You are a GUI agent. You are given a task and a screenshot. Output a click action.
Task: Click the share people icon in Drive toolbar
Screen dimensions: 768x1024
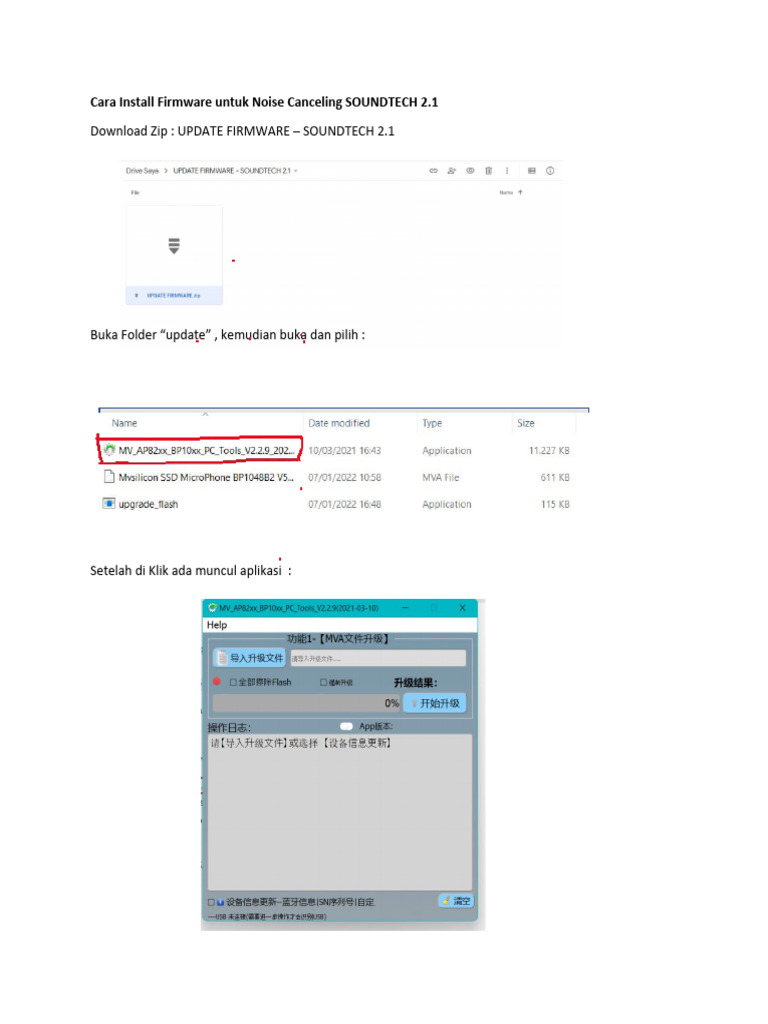pyautogui.click(x=451, y=170)
